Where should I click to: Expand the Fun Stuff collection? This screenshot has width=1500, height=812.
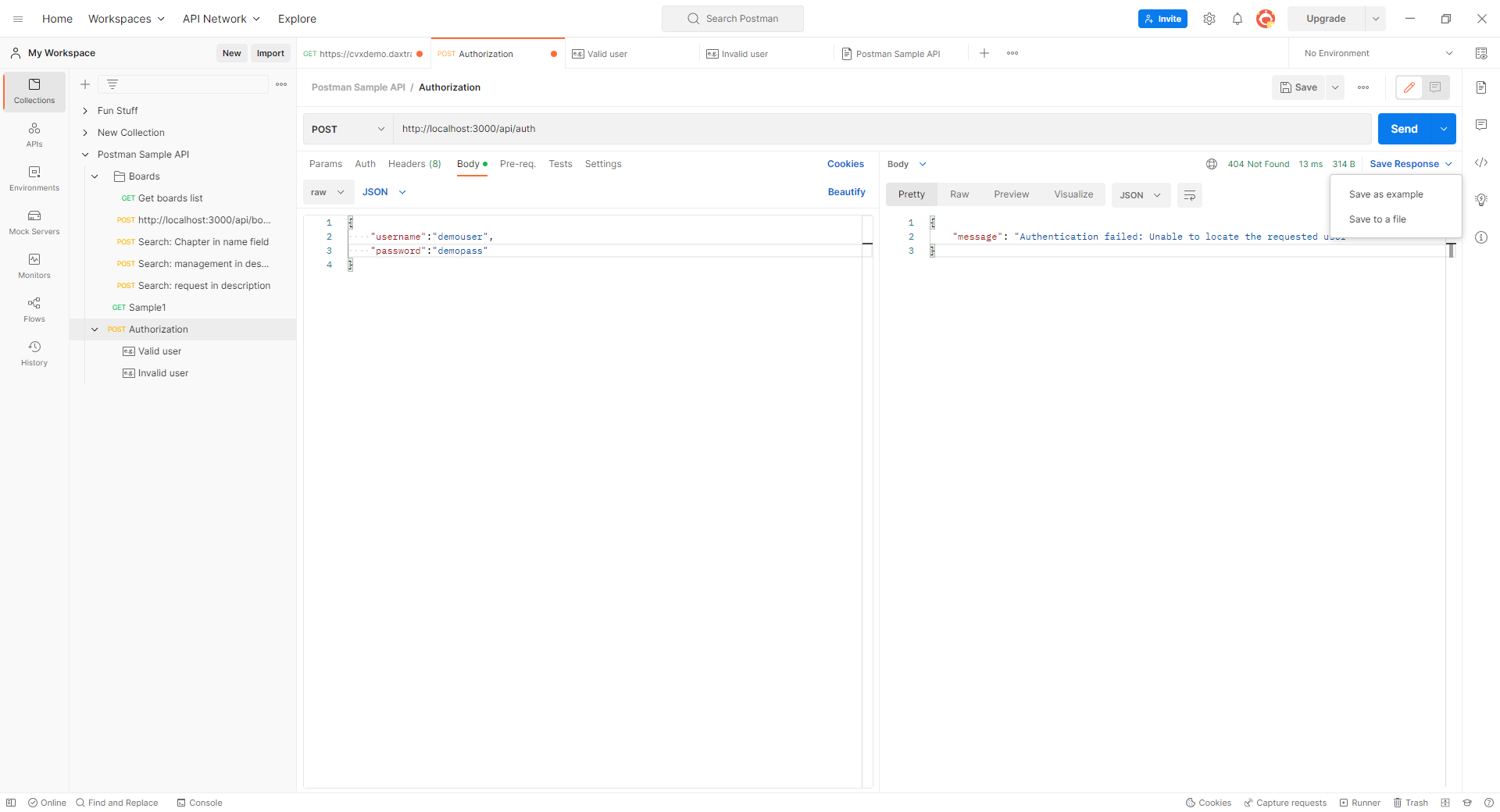pos(85,111)
